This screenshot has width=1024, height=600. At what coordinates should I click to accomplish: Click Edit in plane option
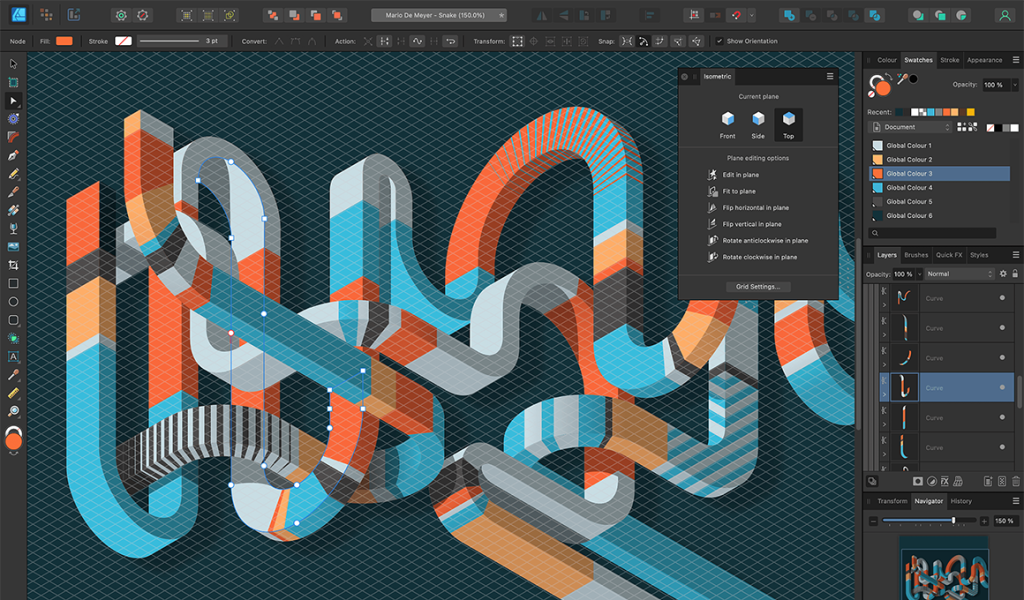[x=741, y=175]
